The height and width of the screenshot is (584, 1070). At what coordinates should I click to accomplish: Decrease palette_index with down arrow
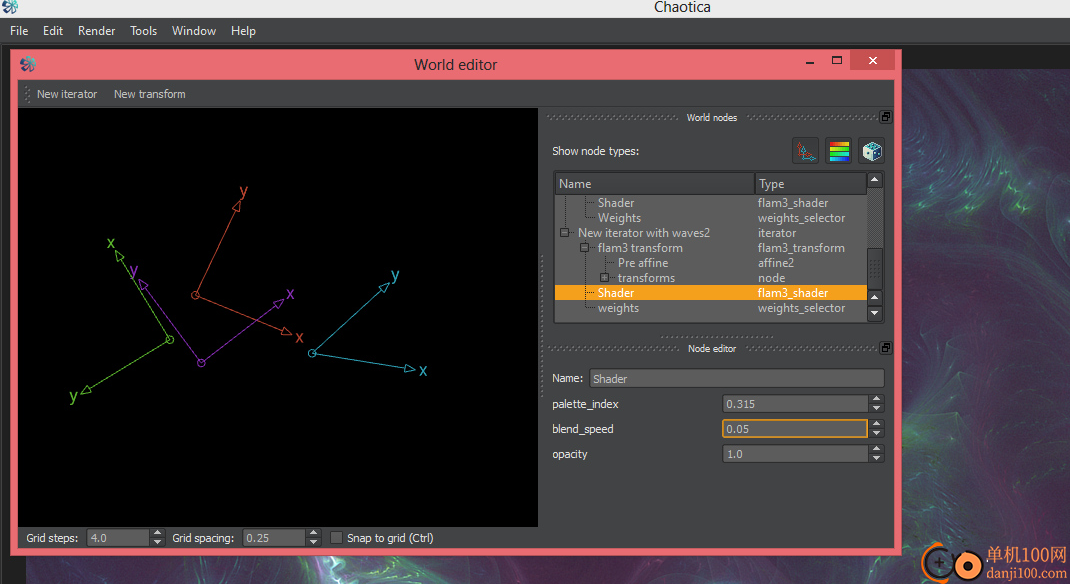(x=877, y=408)
